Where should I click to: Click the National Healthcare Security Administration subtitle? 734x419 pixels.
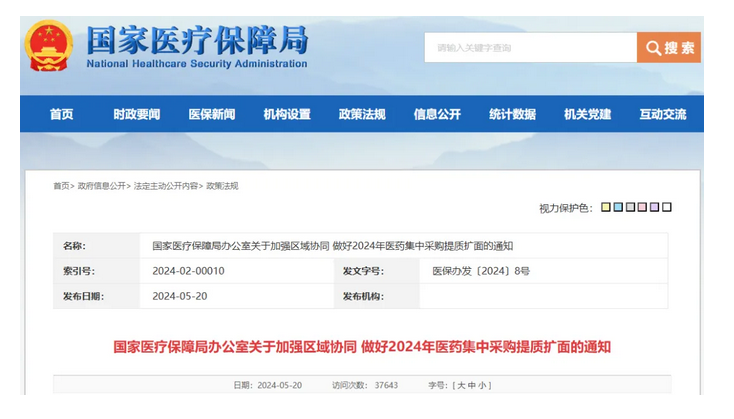point(197,64)
